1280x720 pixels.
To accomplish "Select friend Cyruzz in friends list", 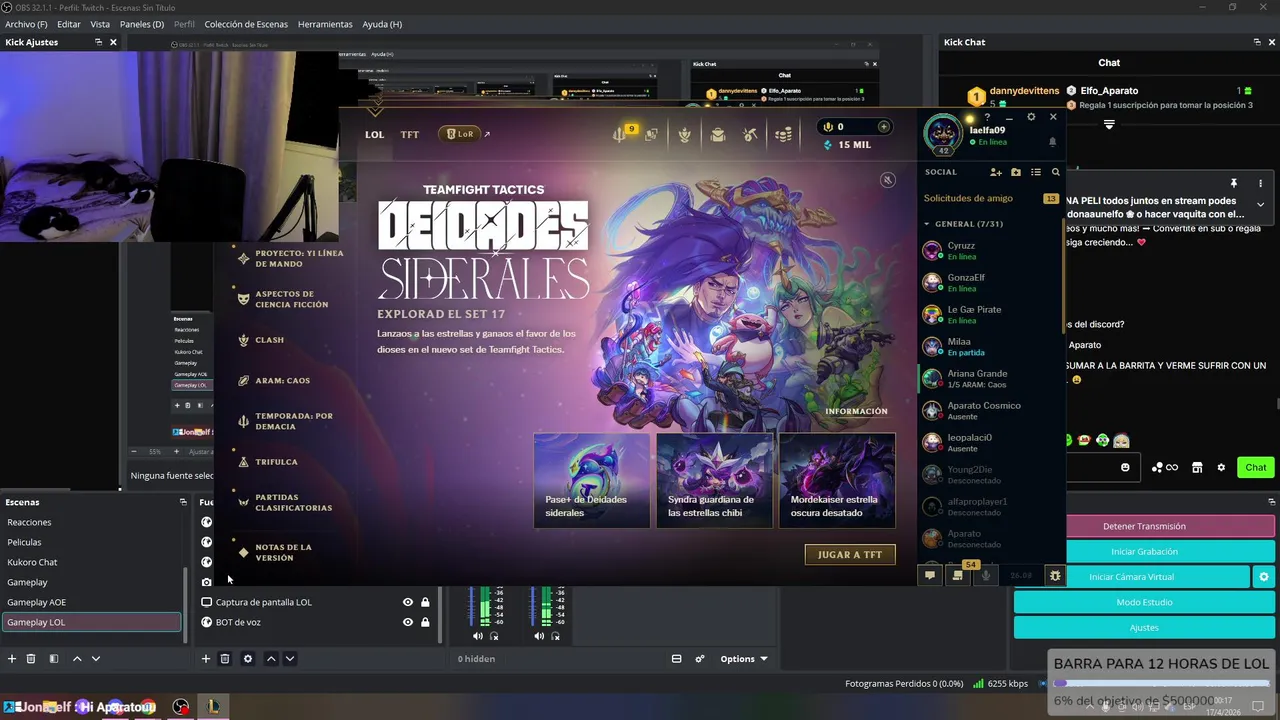I will [990, 251].
